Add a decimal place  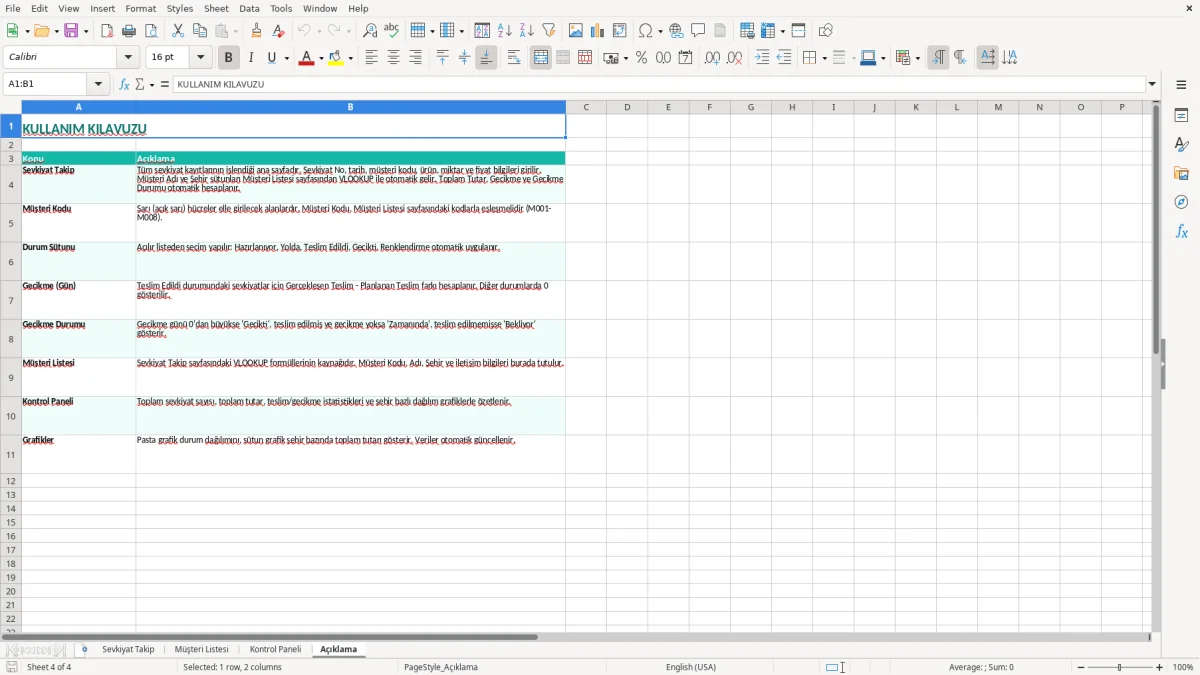pyautogui.click(x=712, y=58)
